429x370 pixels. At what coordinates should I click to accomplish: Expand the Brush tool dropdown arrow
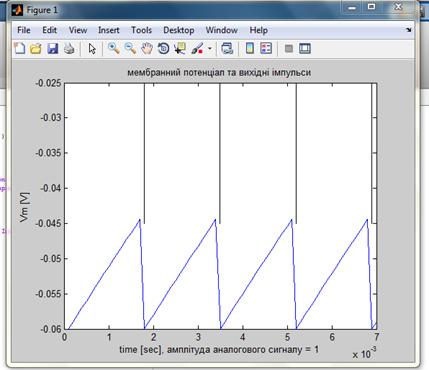click(210, 49)
